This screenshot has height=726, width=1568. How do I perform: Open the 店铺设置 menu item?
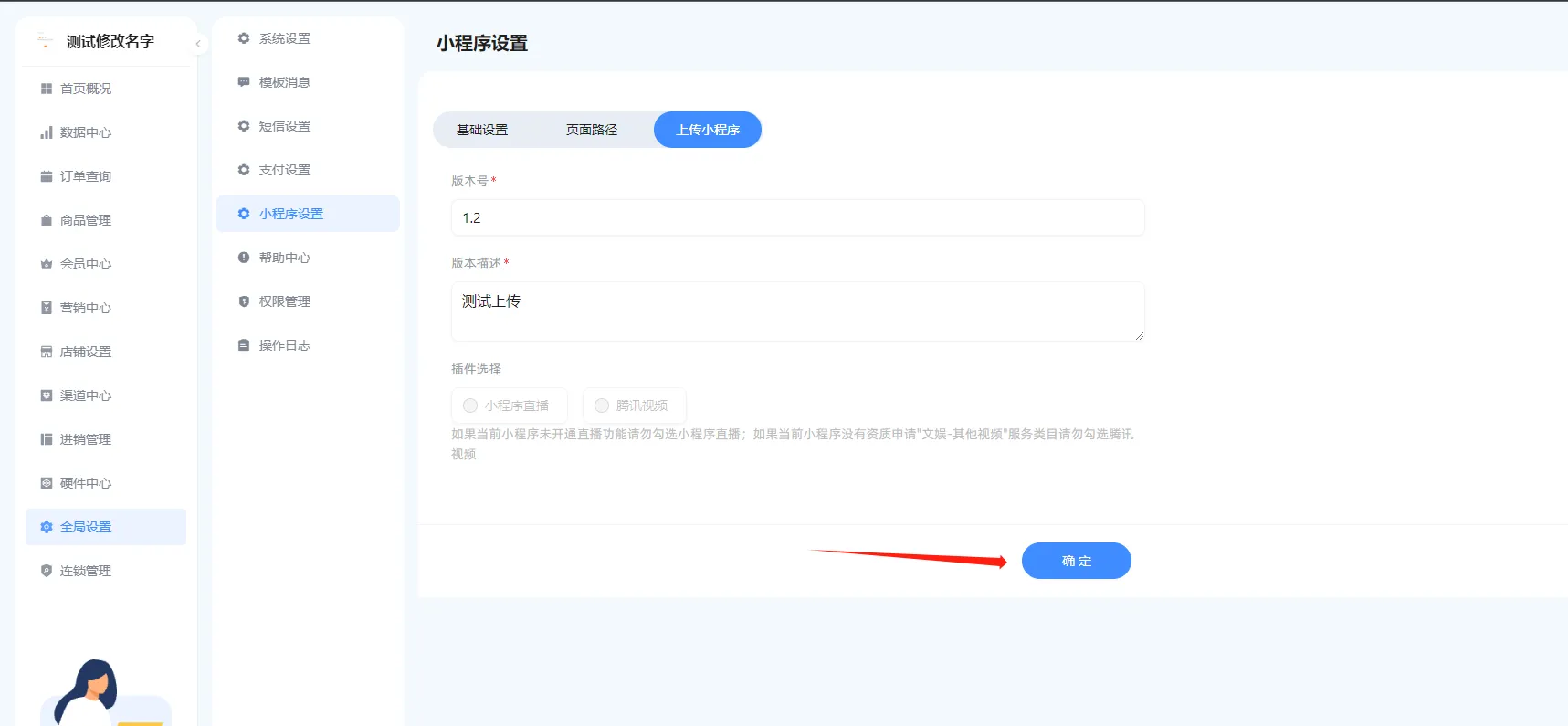106,352
